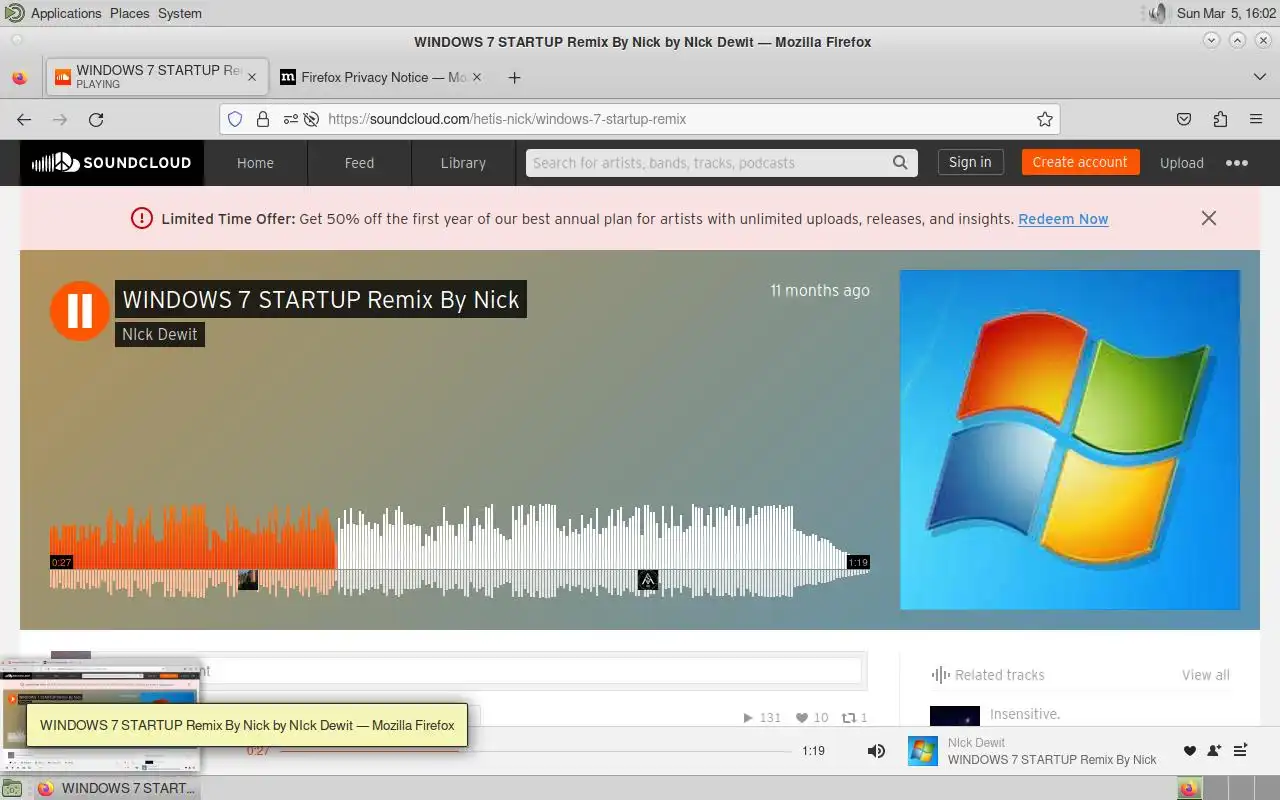Click the site security padlock icon
This screenshot has height=800, width=1280.
coord(263,119)
